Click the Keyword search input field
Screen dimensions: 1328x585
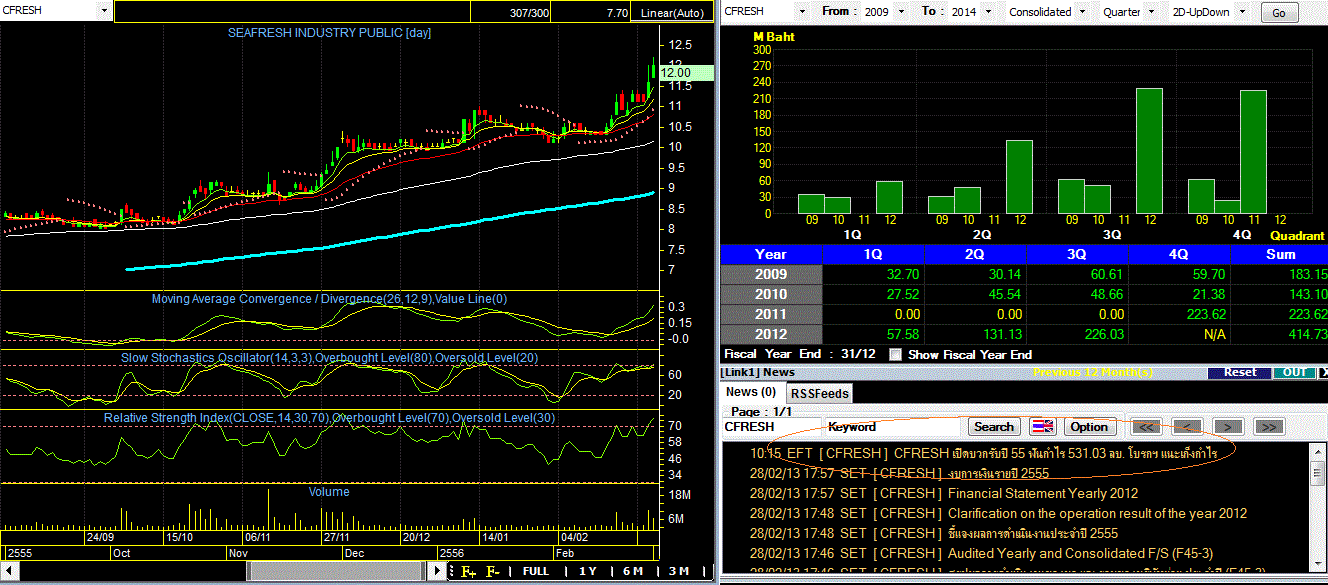coord(895,427)
